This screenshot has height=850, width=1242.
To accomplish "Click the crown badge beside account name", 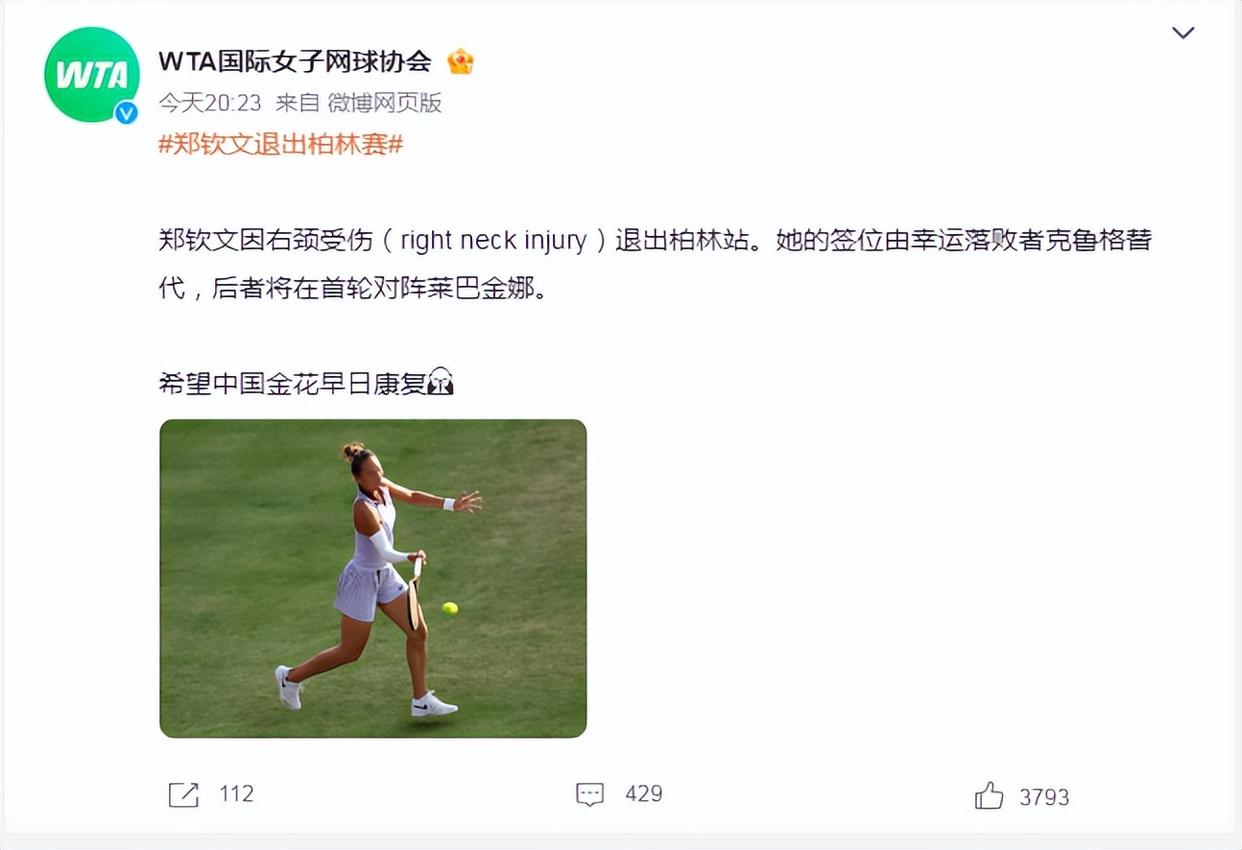I will 460,62.
